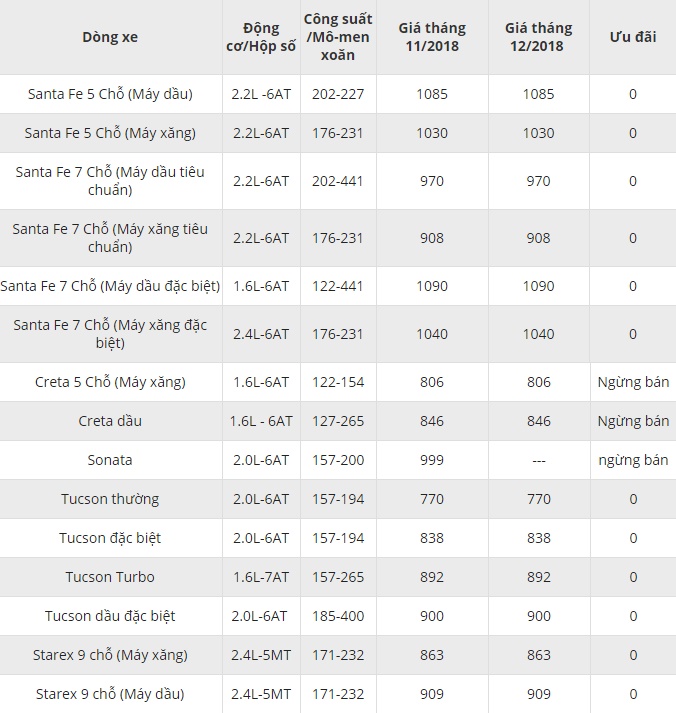Select the "Starex 9 chỗ (Máy dầu)" cell
Image resolution: width=676 pixels, height=713 pixels.
coord(110,694)
